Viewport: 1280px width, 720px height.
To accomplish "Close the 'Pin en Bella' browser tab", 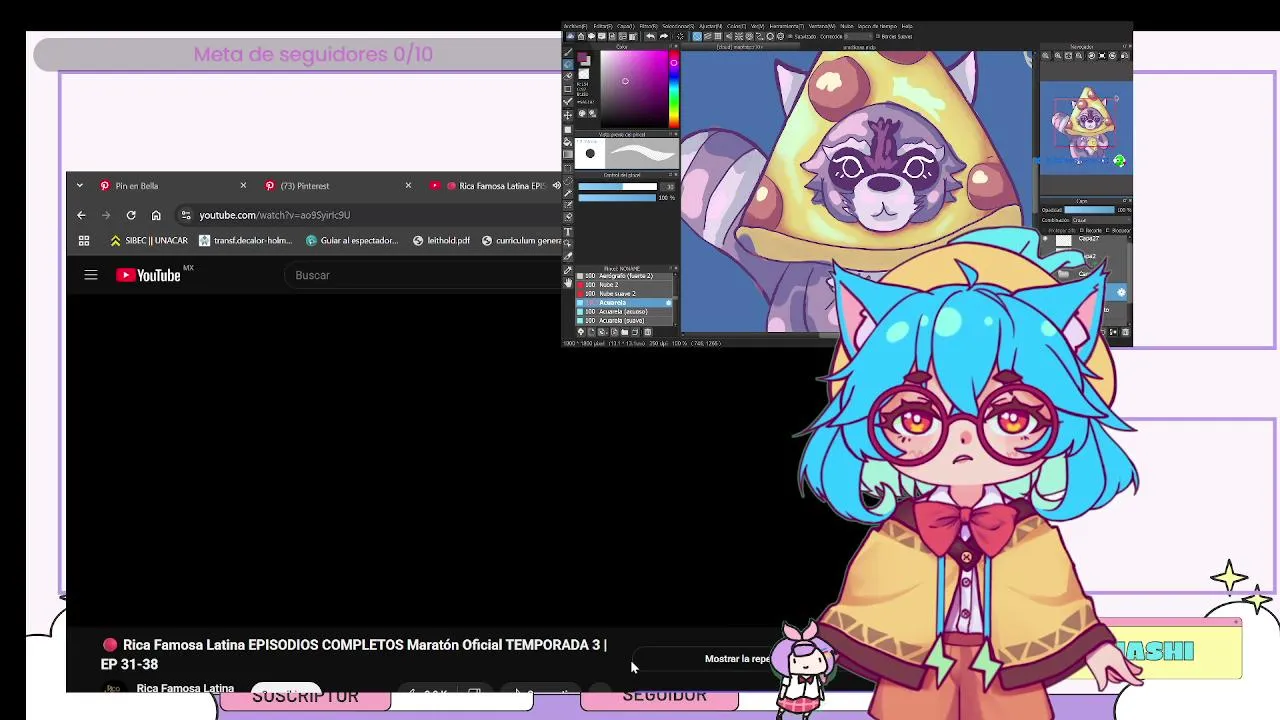I will [243, 186].
